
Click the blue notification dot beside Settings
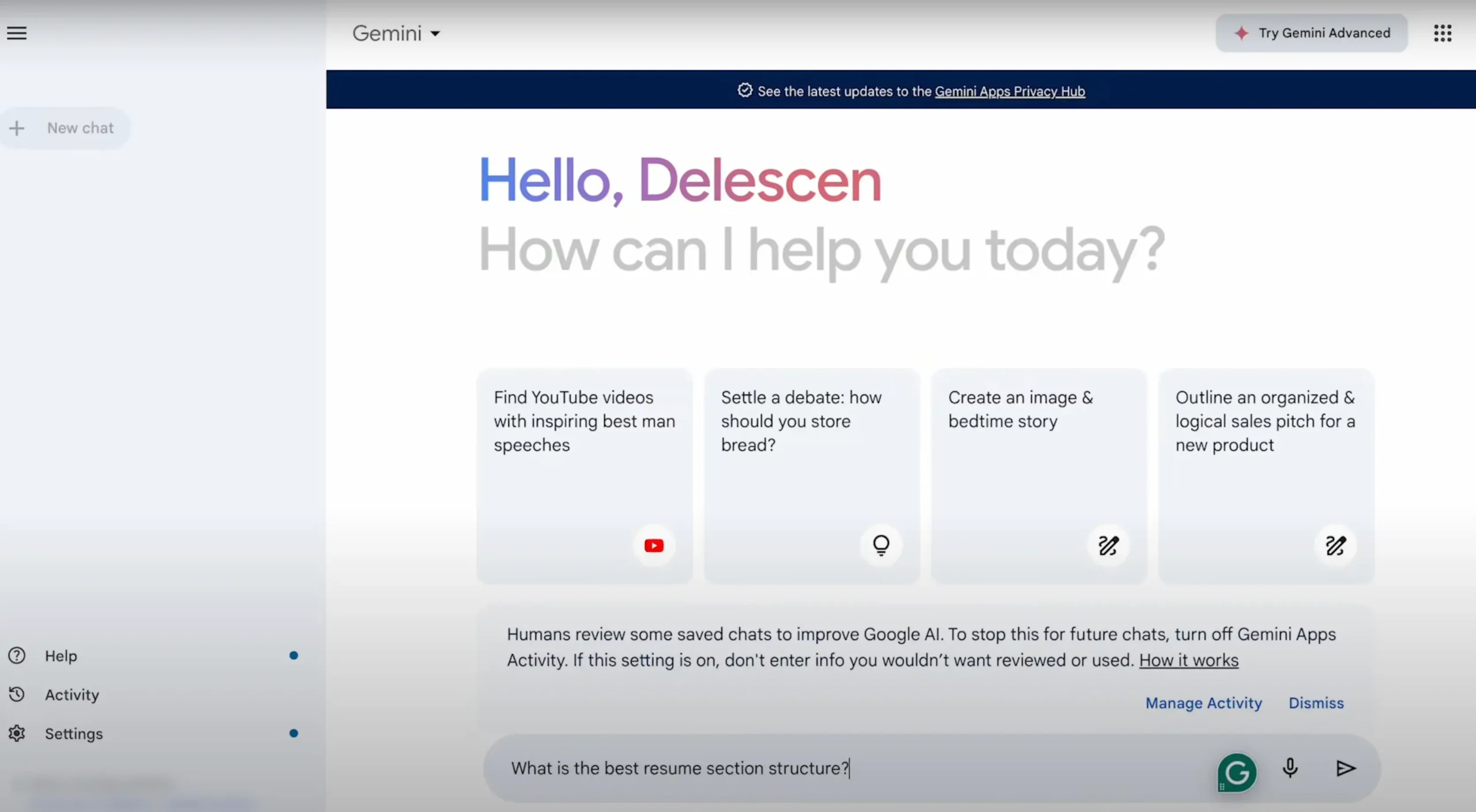click(x=293, y=733)
